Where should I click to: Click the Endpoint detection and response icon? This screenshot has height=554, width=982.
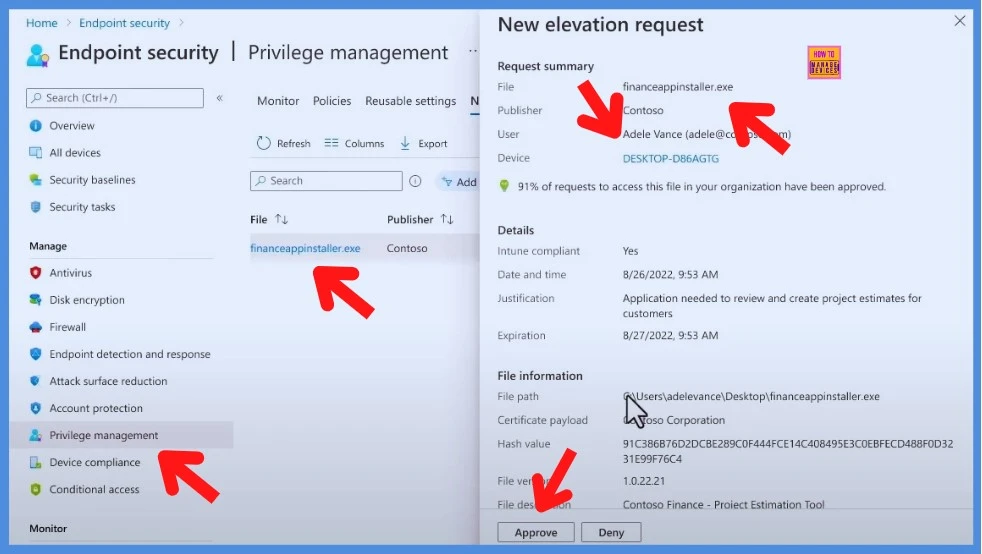point(36,354)
